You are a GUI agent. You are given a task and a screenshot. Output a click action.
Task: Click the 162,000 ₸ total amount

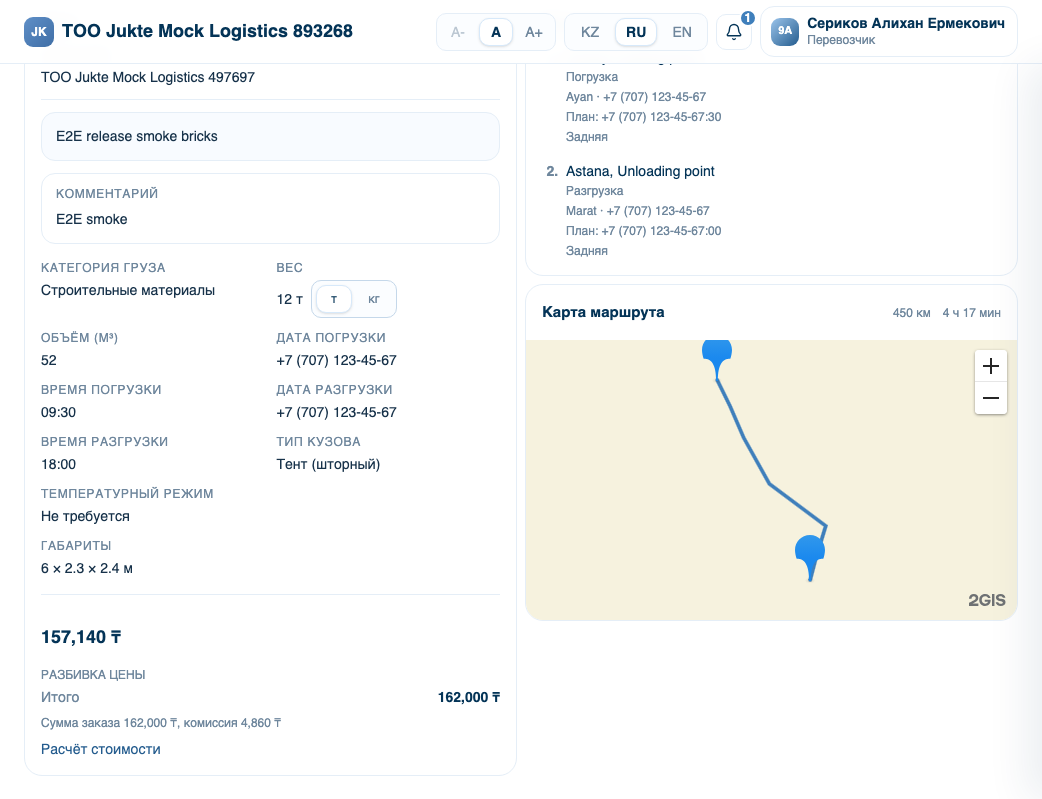click(469, 697)
